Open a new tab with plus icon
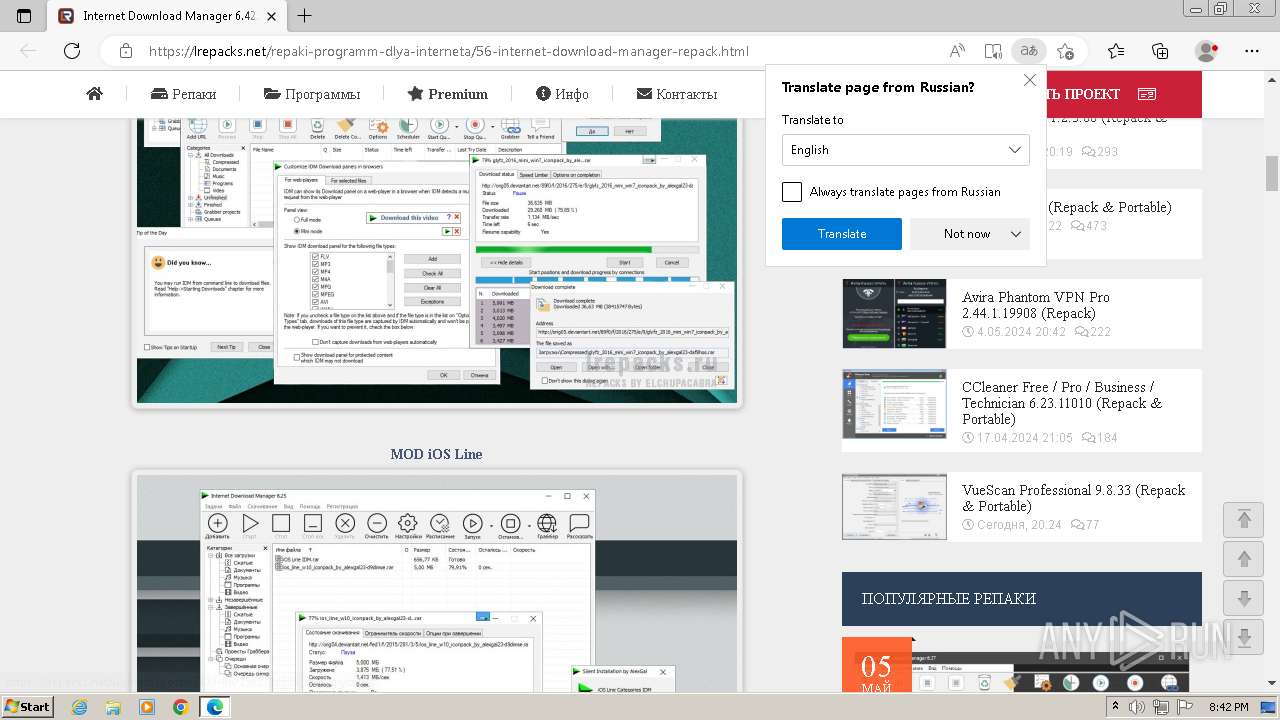Image resolution: width=1280 pixels, height=720 pixels. click(x=305, y=16)
